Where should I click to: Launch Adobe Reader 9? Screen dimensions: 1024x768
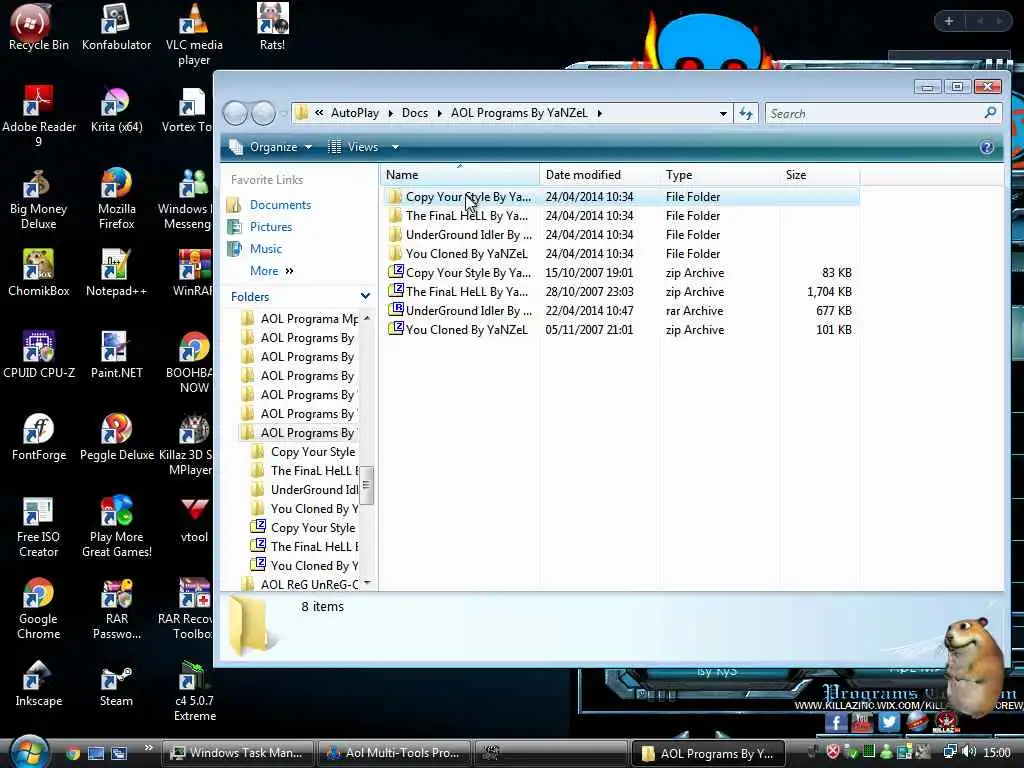click(x=39, y=116)
